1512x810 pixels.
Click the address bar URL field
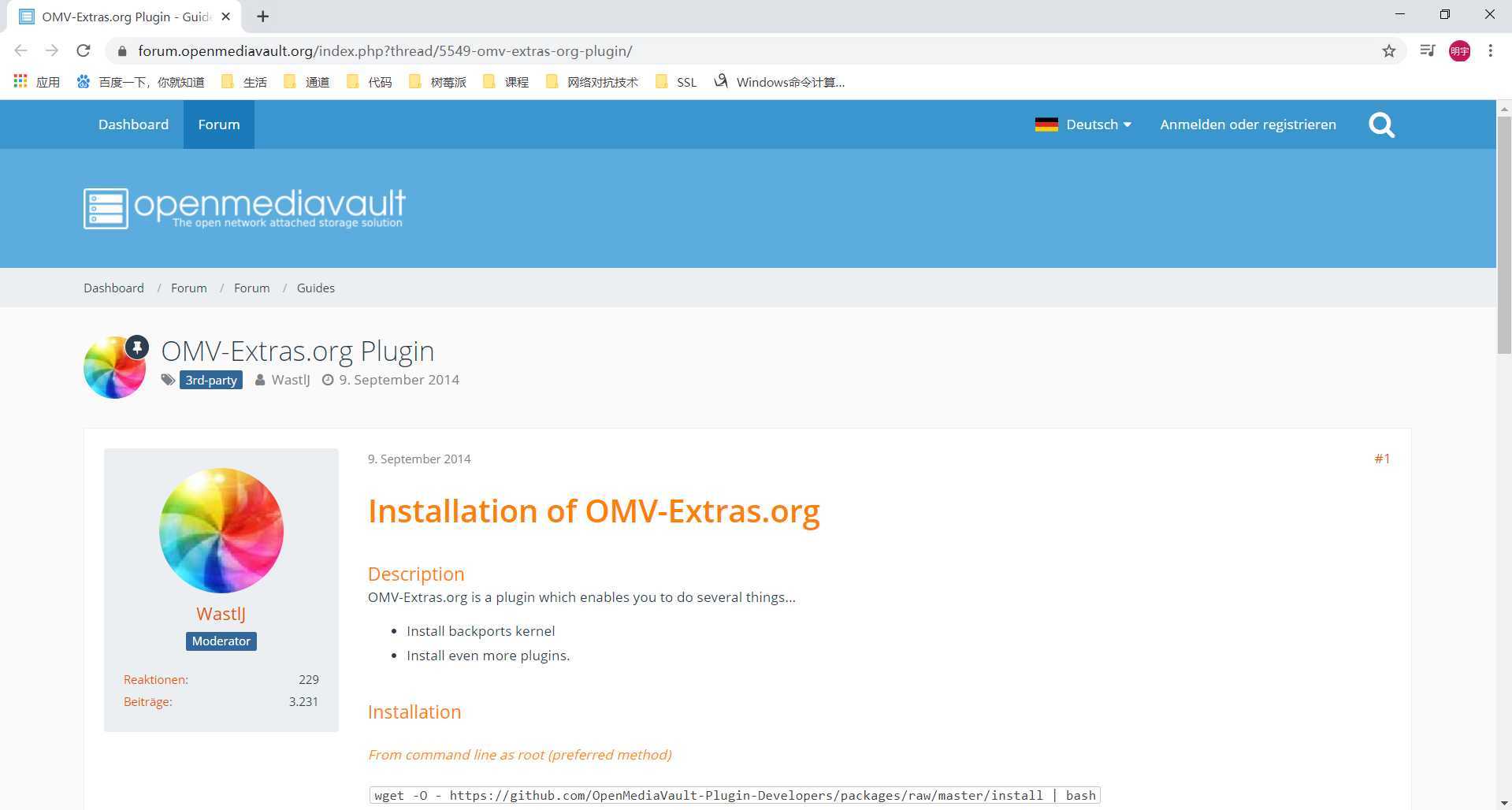(x=756, y=51)
